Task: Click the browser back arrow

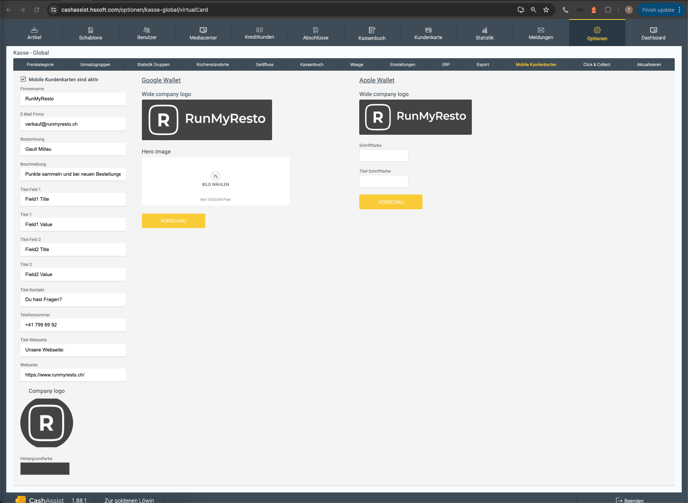Action: [9, 10]
